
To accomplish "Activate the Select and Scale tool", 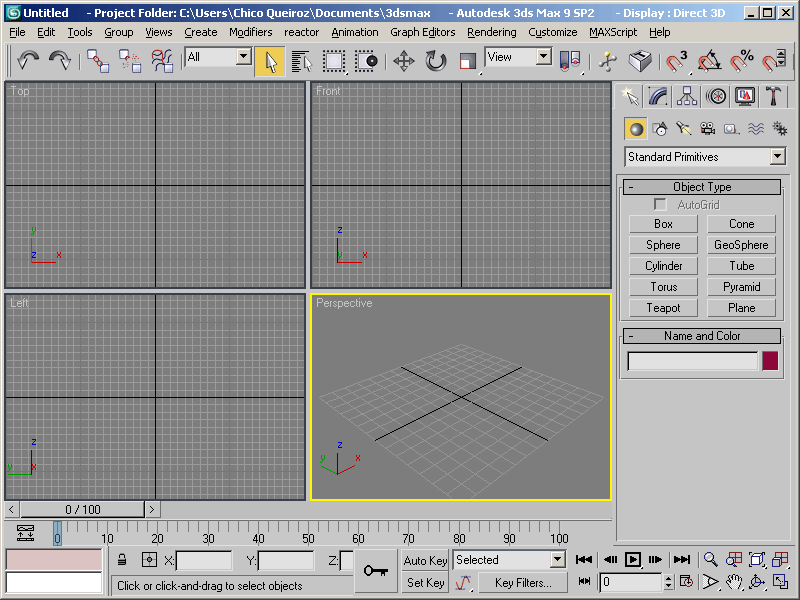I will point(468,62).
